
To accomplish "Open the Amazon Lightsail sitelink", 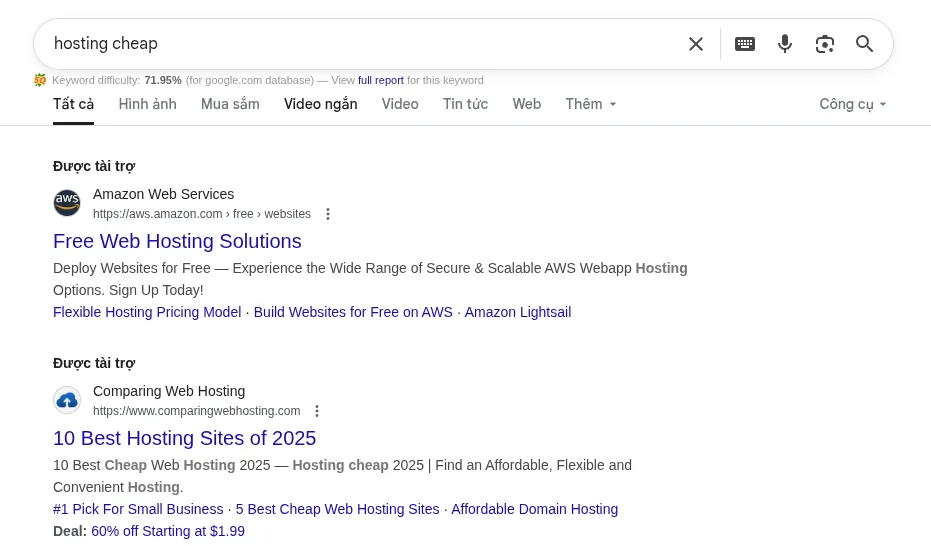I will (x=518, y=312).
